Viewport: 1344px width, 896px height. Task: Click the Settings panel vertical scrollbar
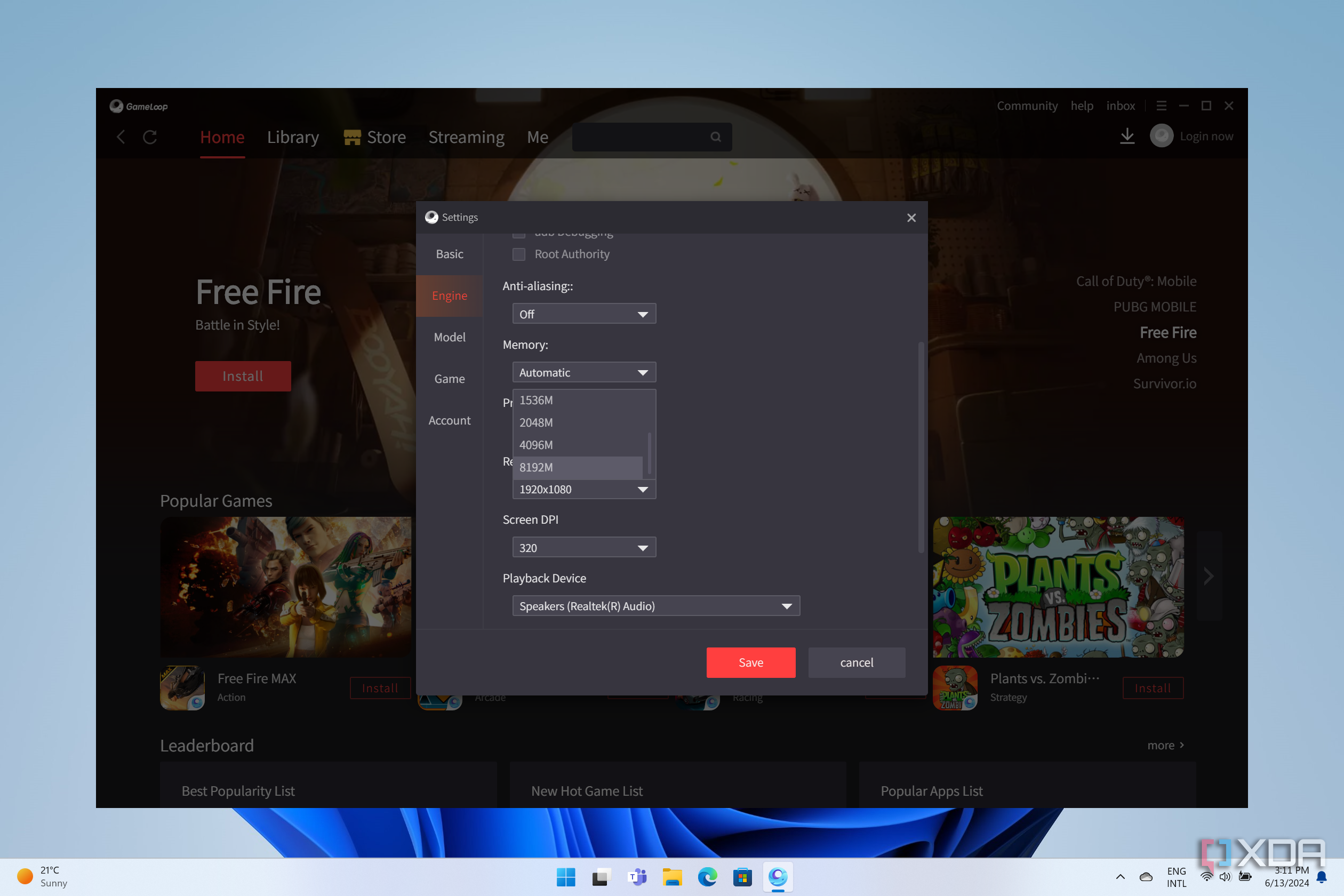pyautogui.click(x=921, y=447)
